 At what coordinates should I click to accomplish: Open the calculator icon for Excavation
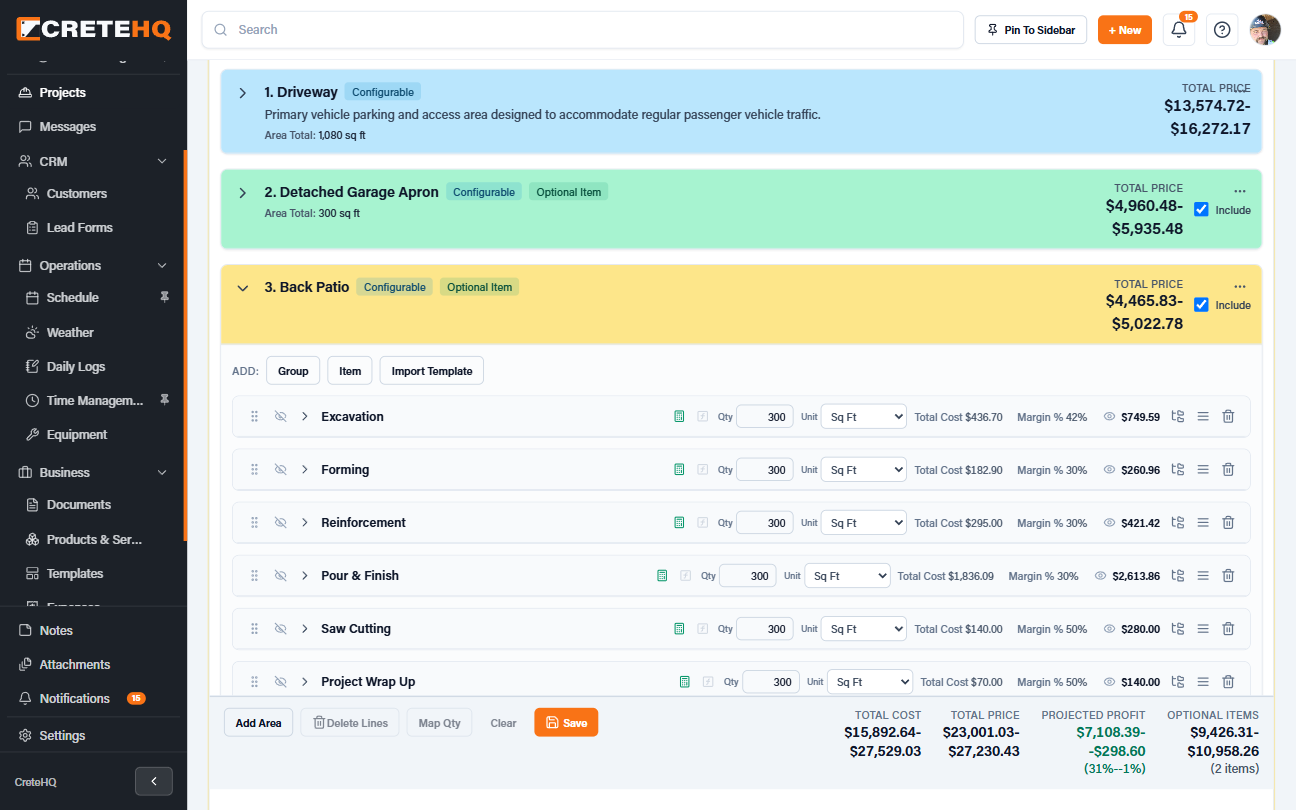[x=680, y=417]
